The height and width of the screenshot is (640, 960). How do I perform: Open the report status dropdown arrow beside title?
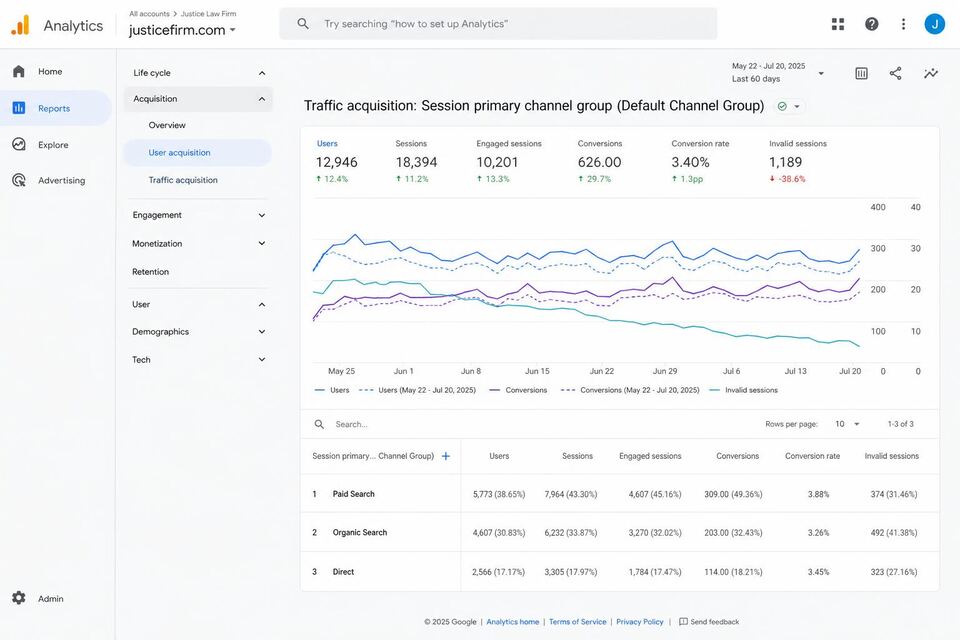[x=797, y=107]
